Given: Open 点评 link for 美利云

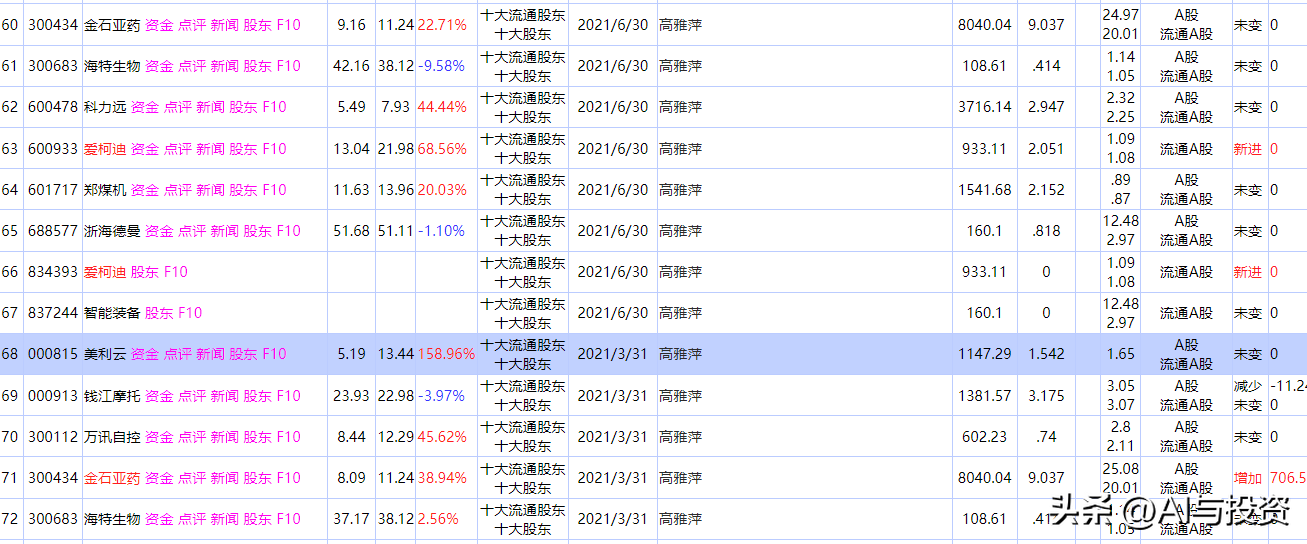Looking at the screenshot, I should click(x=177, y=353).
